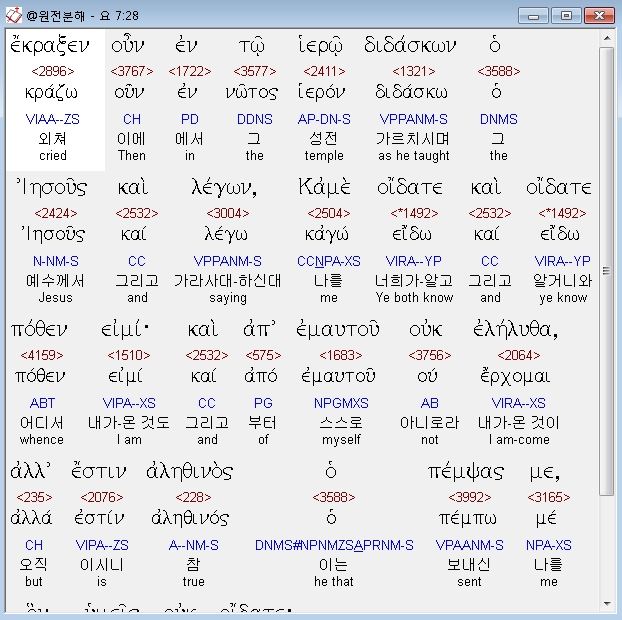Click Strong's number <3992>
This screenshot has width=622, height=620.
coord(470,497)
